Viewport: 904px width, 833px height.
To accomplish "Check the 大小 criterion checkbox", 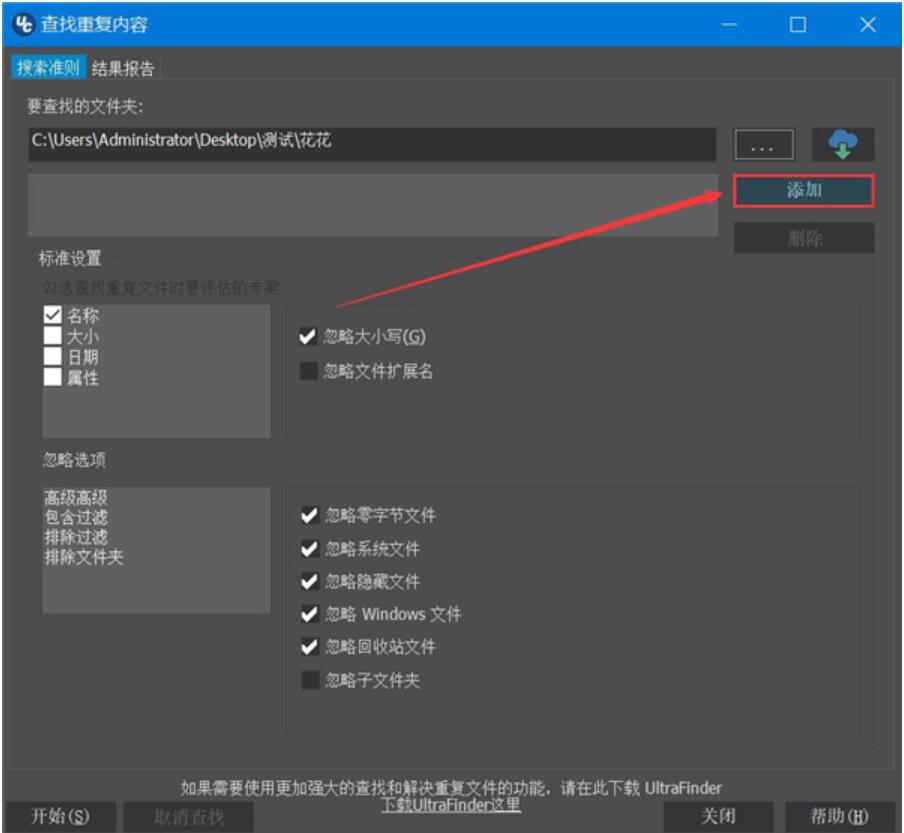I will coord(52,336).
